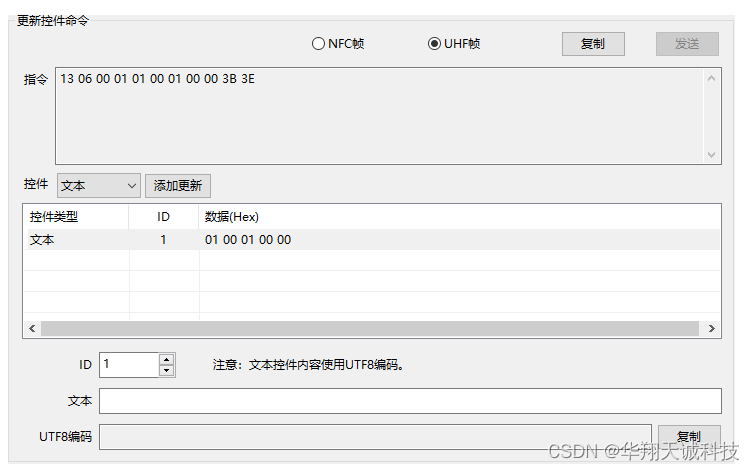Image resolution: width=755 pixels, height=470 pixels.
Task: Click the table's left scroll arrow
Action: [32, 328]
